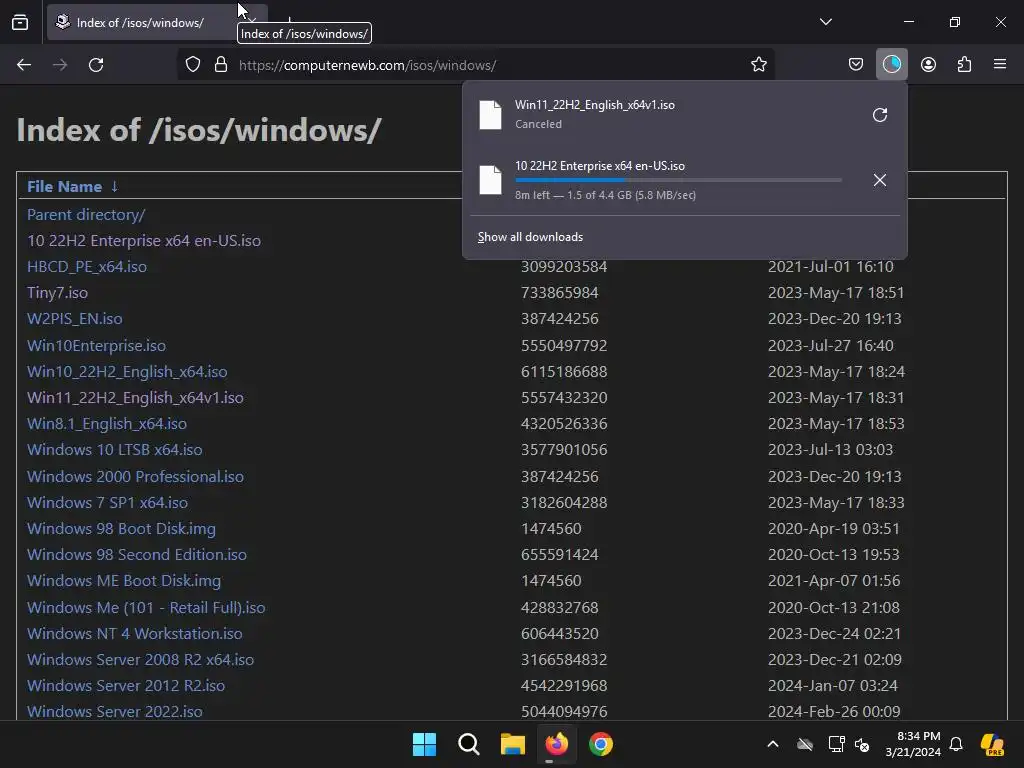Open the Pocket save icon
The height and width of the screenshot is (768, 1024).
pos(856,65)
